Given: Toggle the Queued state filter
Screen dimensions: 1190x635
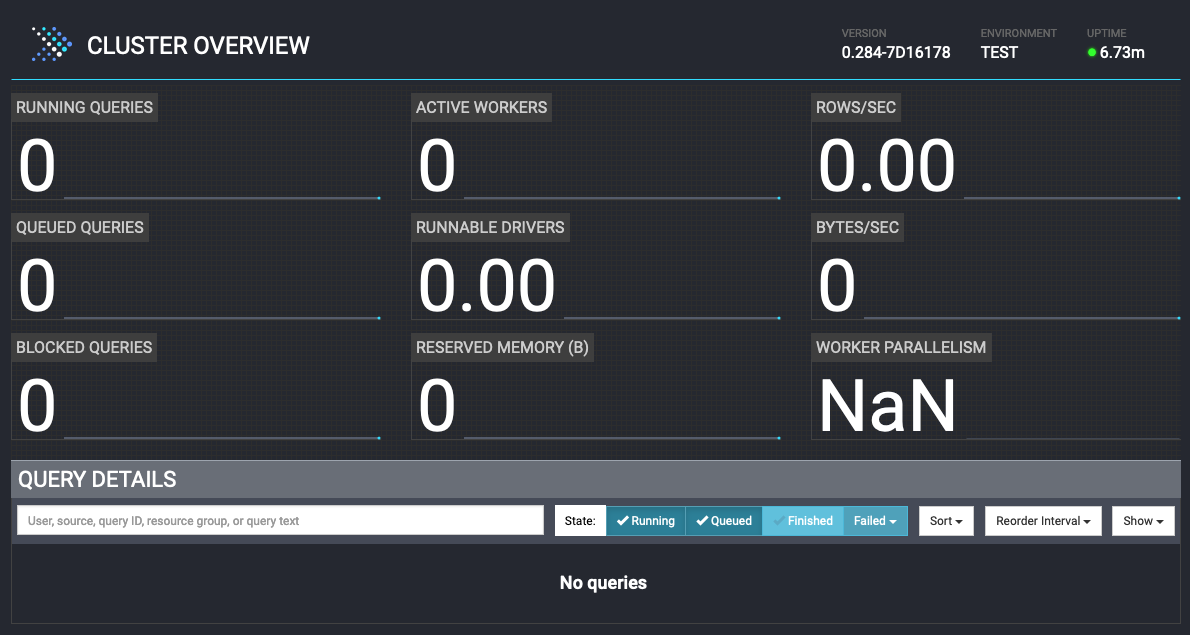Looking at the screenshot, I should 724,521.
